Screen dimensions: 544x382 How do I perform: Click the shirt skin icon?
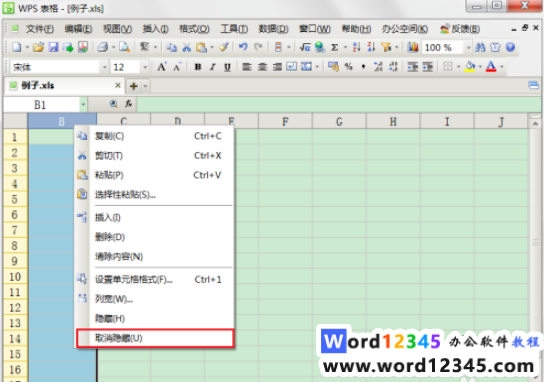pyautogui.click(x=495, y=47)
